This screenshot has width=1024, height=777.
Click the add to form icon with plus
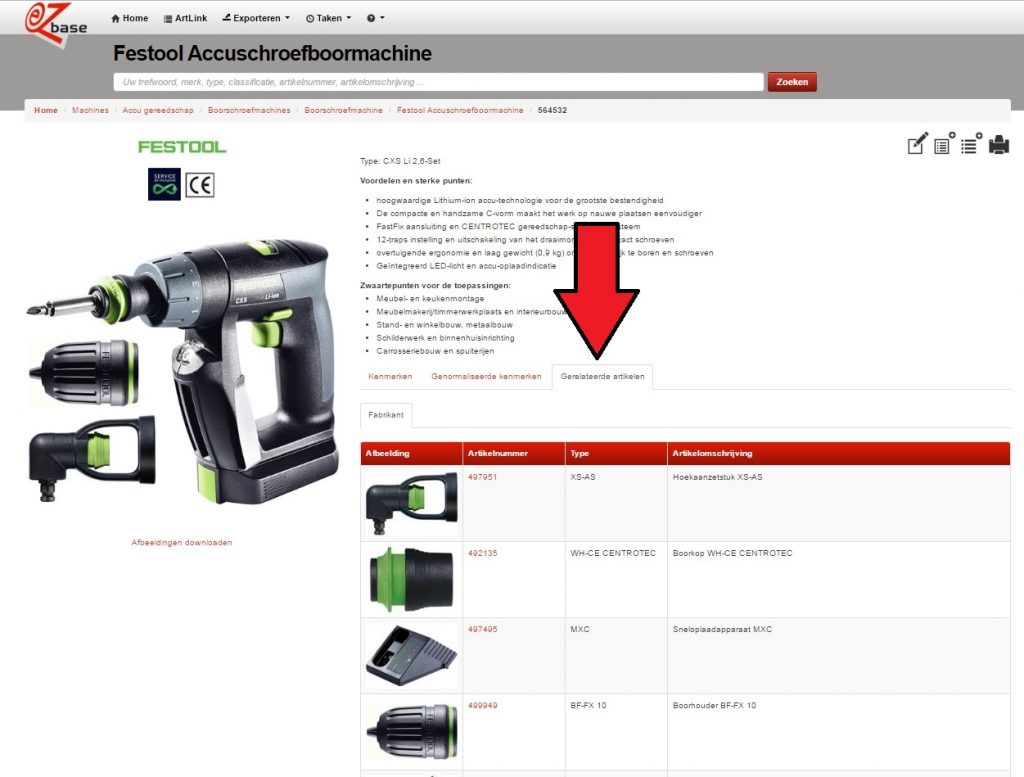click(944, 144)
